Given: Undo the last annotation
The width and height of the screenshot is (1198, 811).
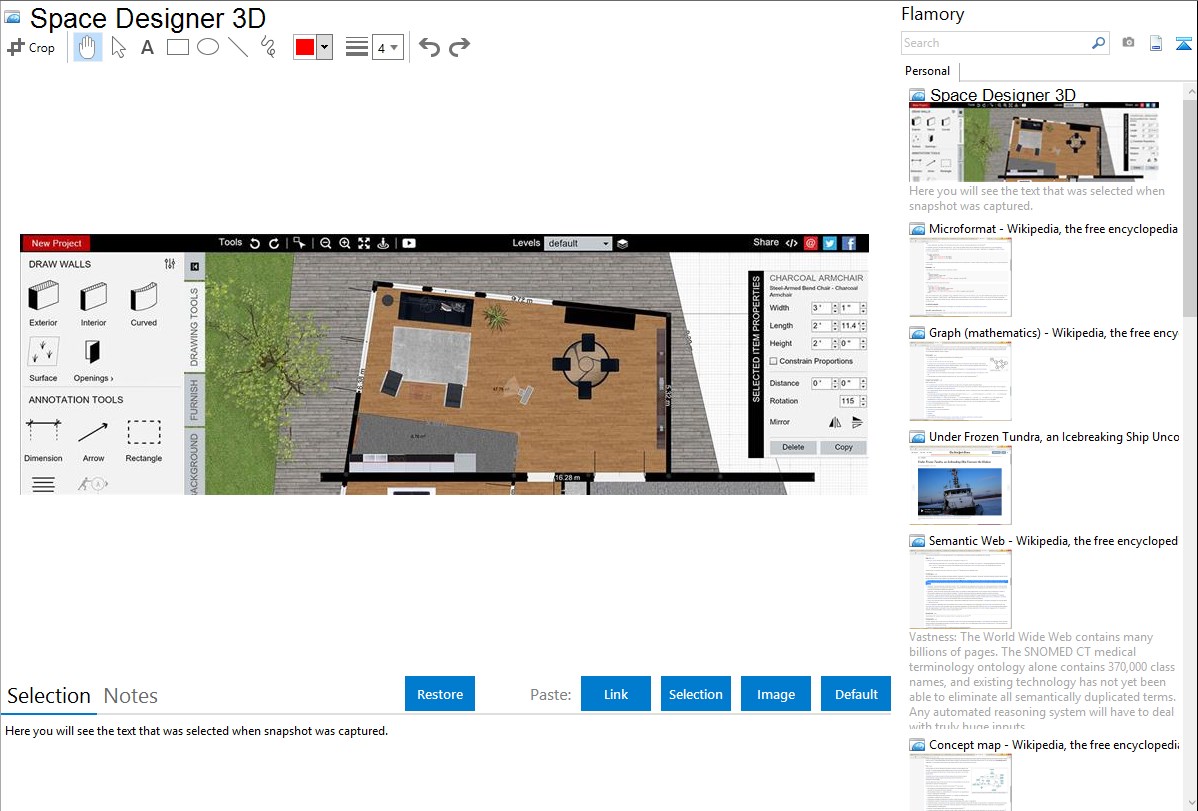Looking at the screenshot, I should pos(429,47).
